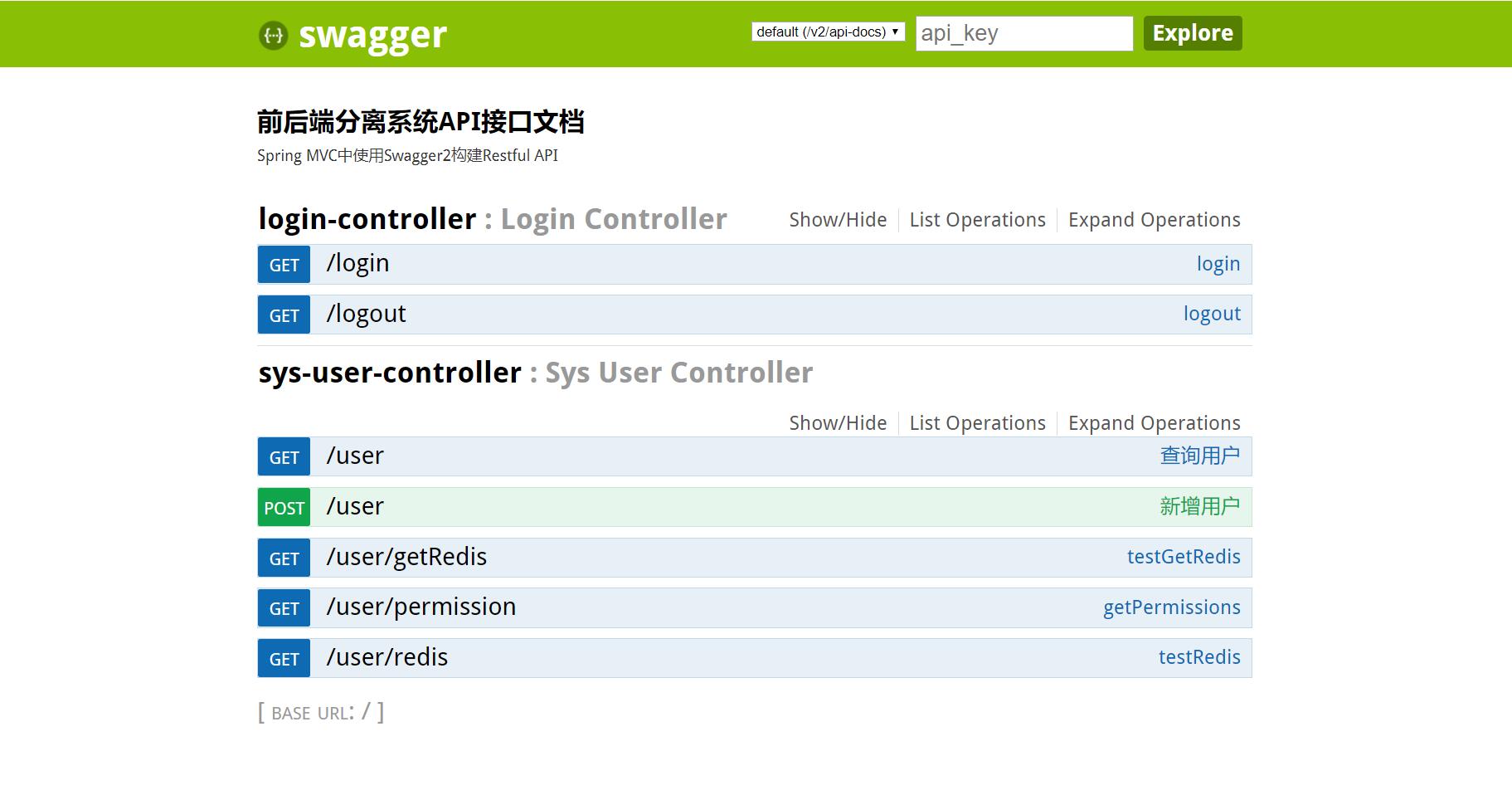Expand the /user/permission path

pos(421,607)
